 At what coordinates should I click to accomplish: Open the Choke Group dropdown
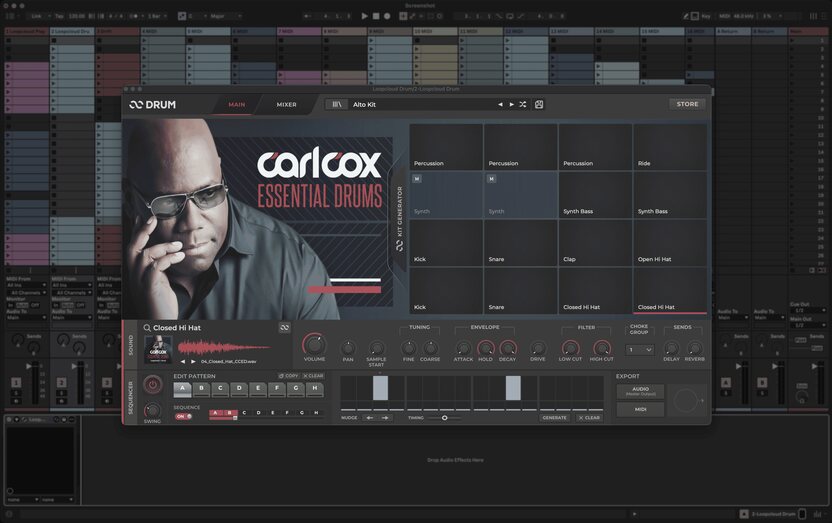(639, 350)
